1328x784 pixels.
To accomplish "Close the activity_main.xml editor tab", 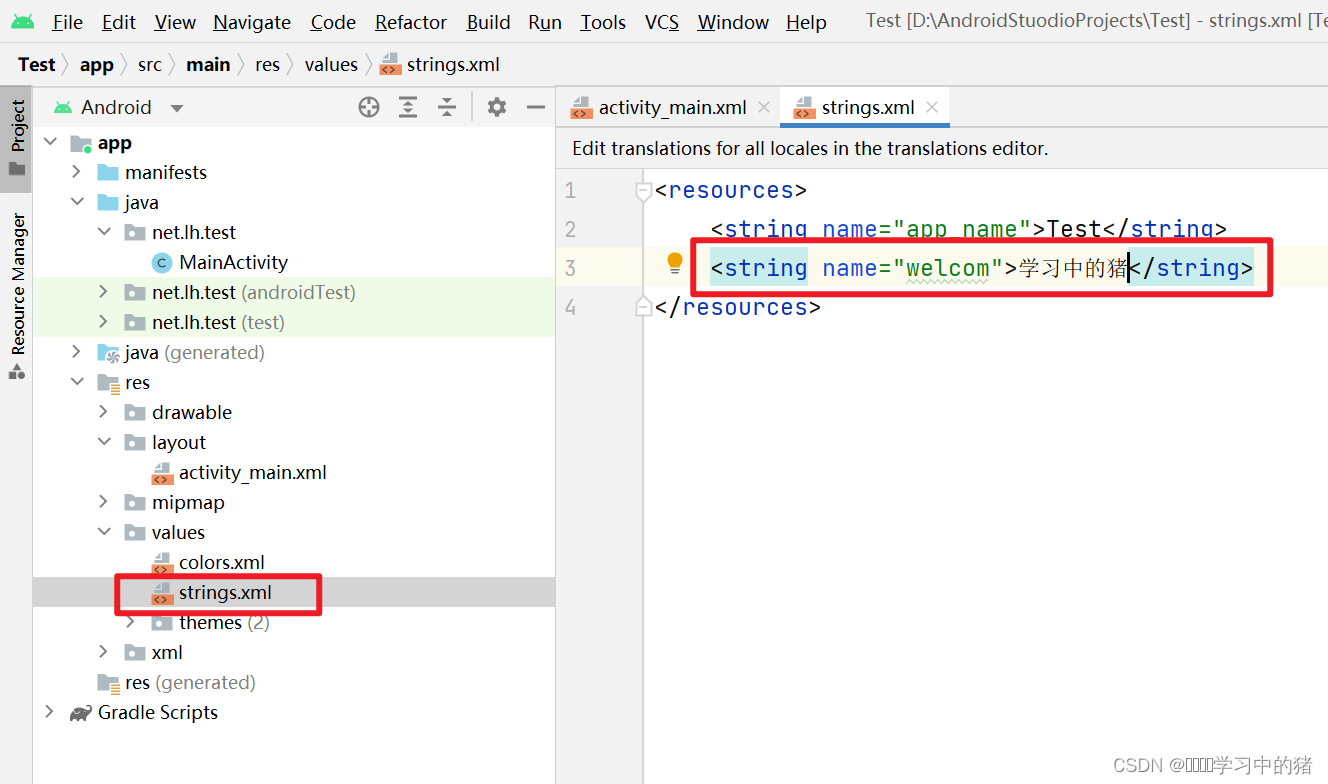I will click(x=764, y=107).
